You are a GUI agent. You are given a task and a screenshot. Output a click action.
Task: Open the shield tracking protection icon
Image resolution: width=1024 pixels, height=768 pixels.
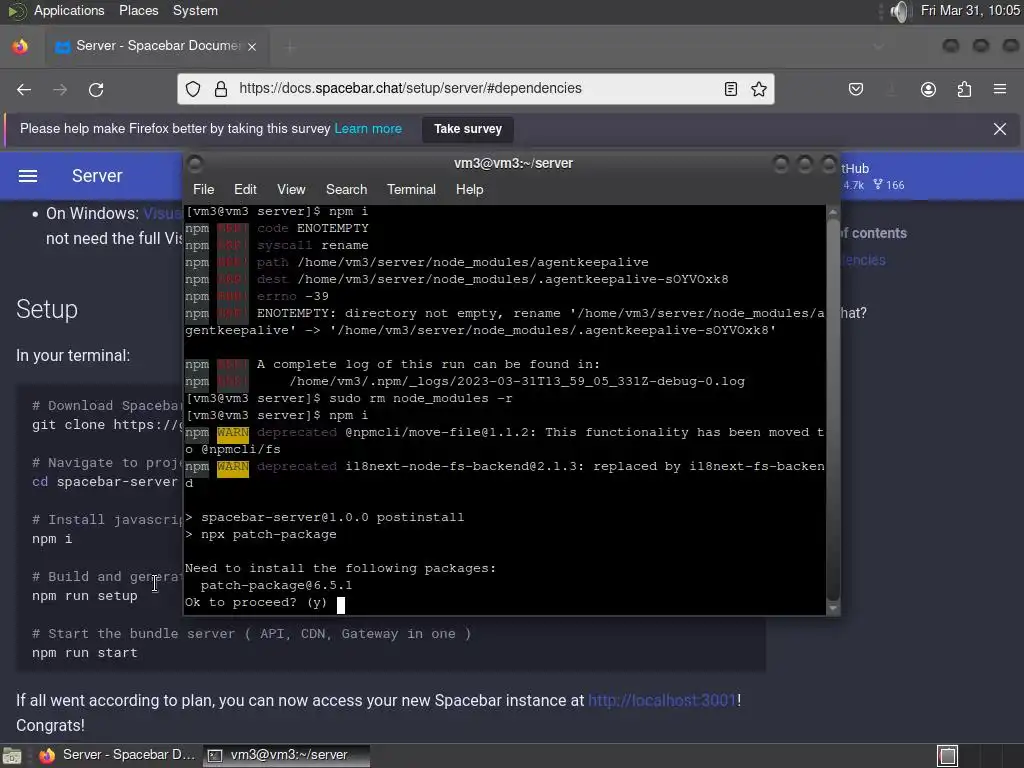pos(193,89)
